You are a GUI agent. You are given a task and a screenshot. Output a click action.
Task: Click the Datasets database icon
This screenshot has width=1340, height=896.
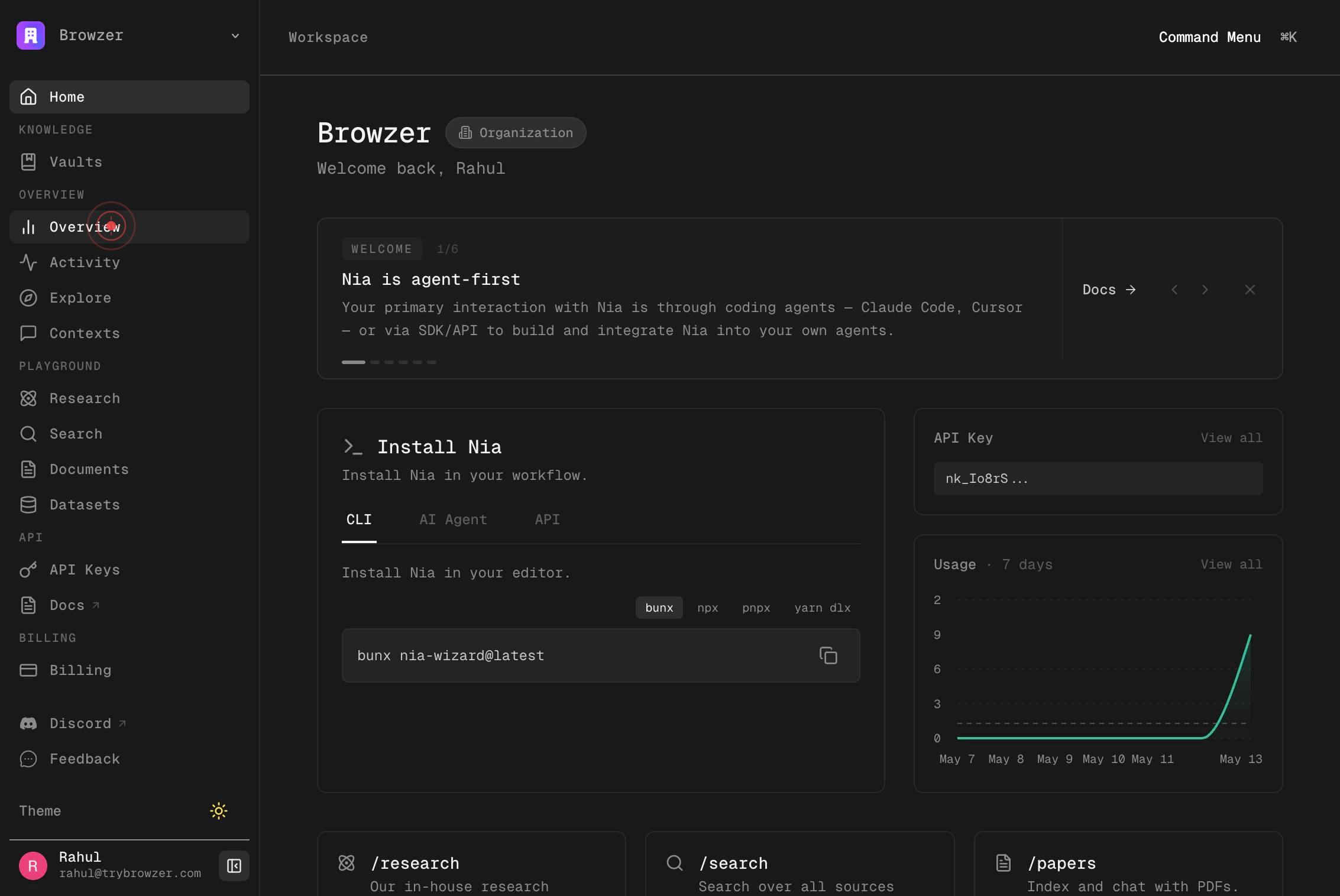pos(28,505)
